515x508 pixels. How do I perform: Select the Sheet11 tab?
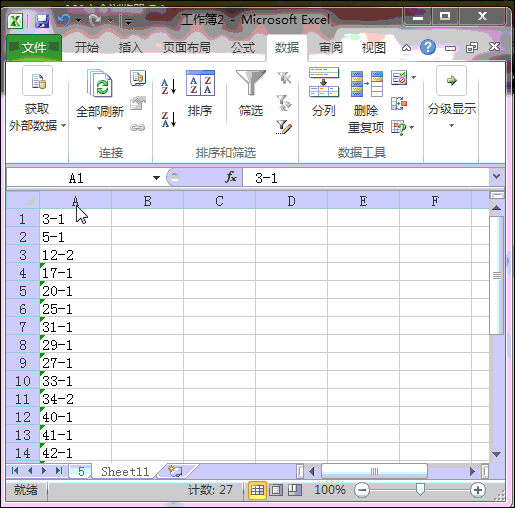(x=125, y=471)
